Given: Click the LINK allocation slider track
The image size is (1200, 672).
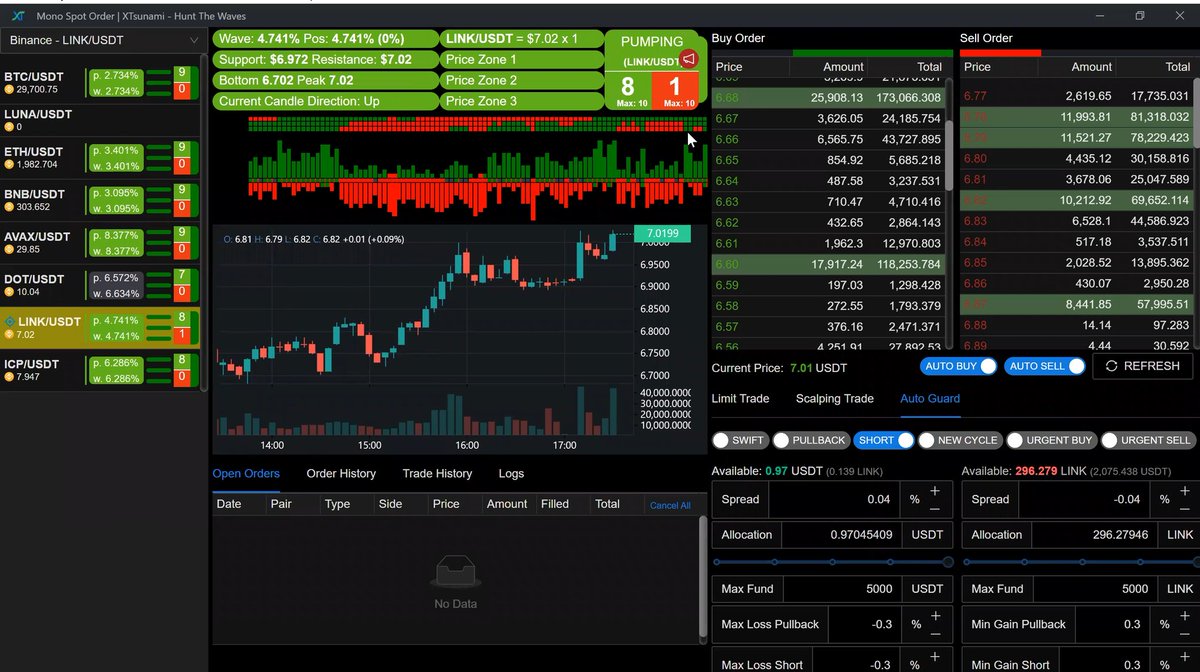Looking at the screenshot, I should [1080, 562].
